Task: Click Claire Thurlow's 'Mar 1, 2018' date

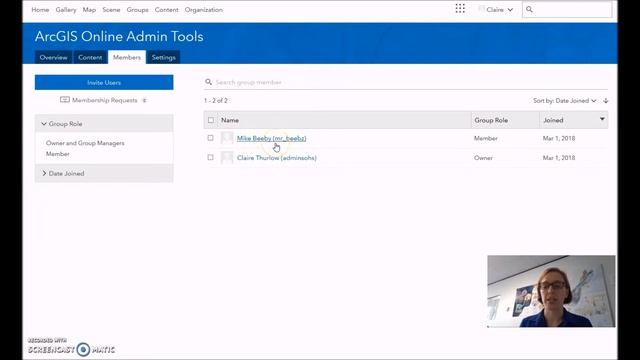Action: click(559, 158)
